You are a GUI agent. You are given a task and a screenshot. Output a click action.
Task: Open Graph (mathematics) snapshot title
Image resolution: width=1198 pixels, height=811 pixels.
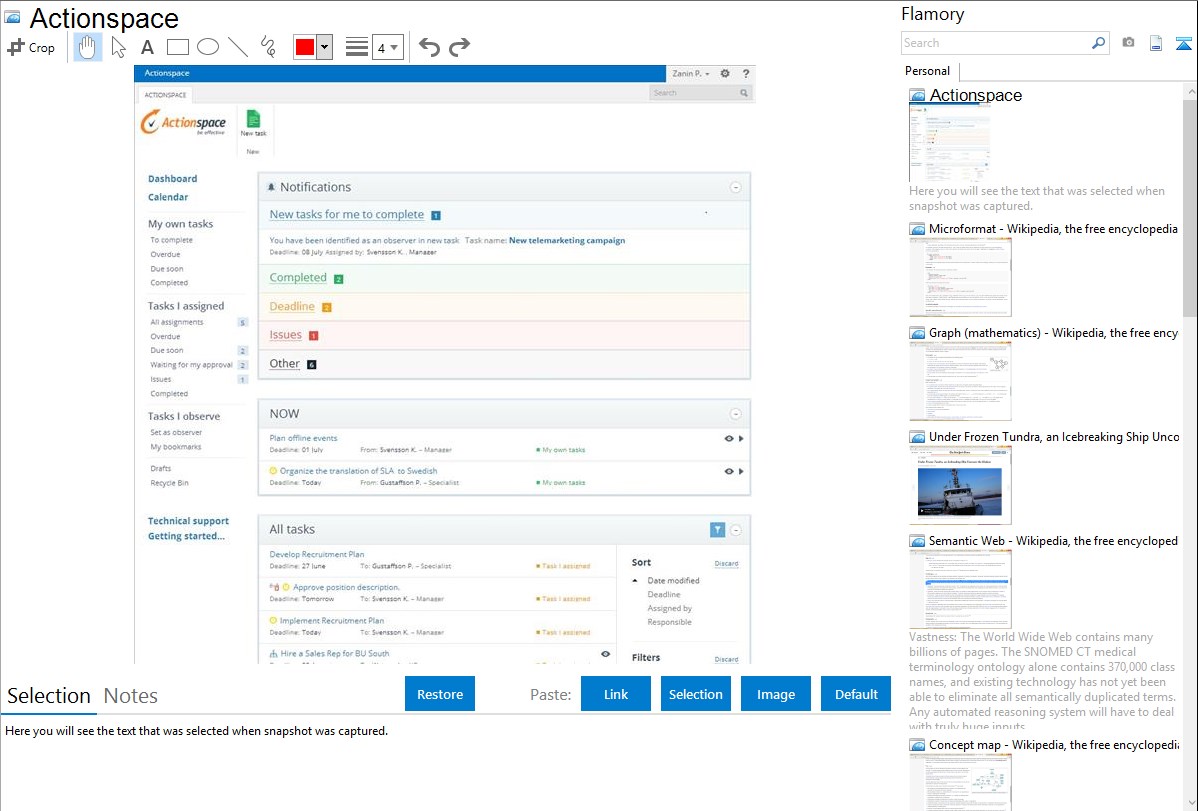tap(1053, 333)
